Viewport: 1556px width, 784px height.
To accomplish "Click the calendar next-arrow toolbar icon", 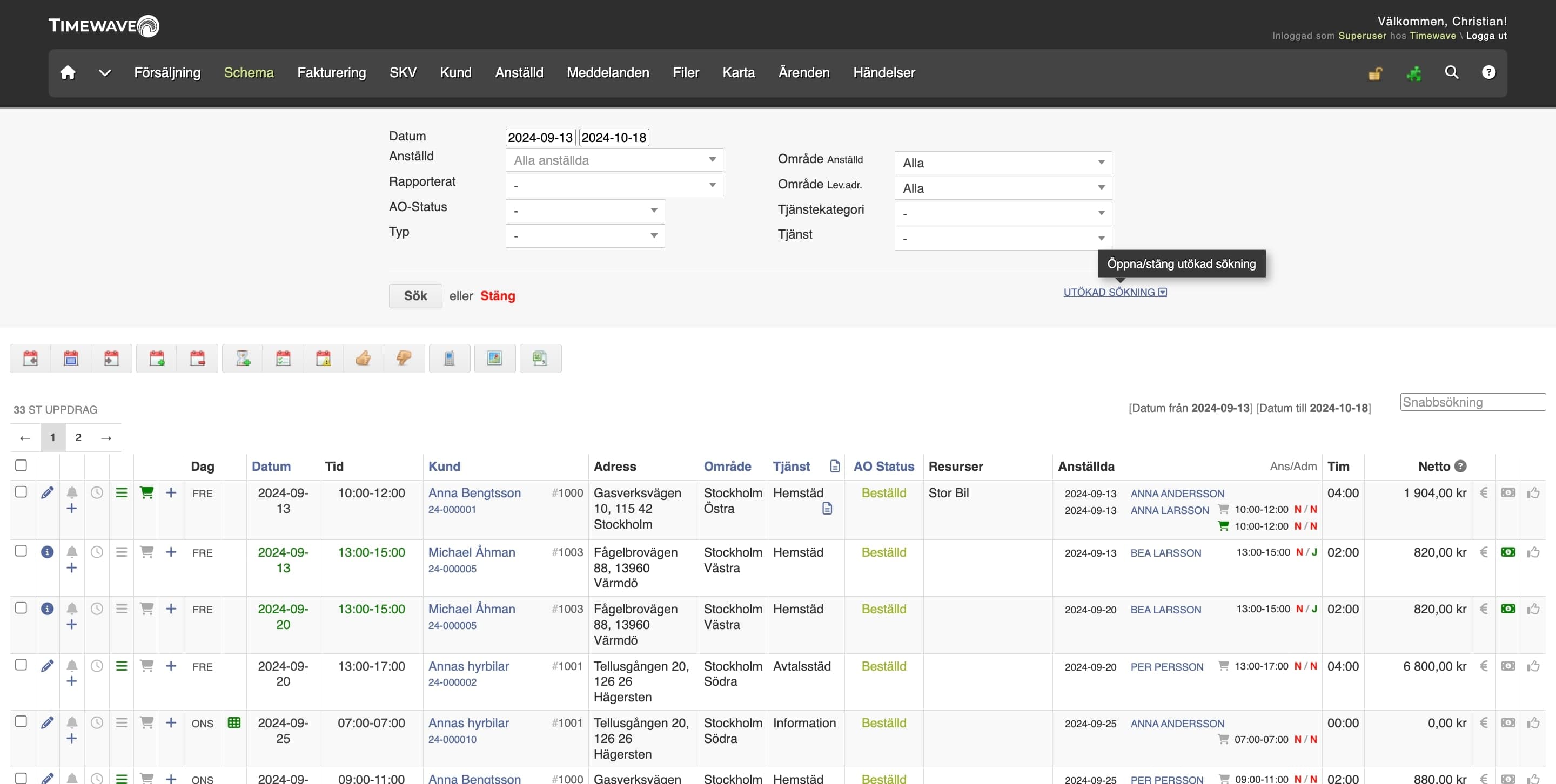I will (x=111, y=359).
